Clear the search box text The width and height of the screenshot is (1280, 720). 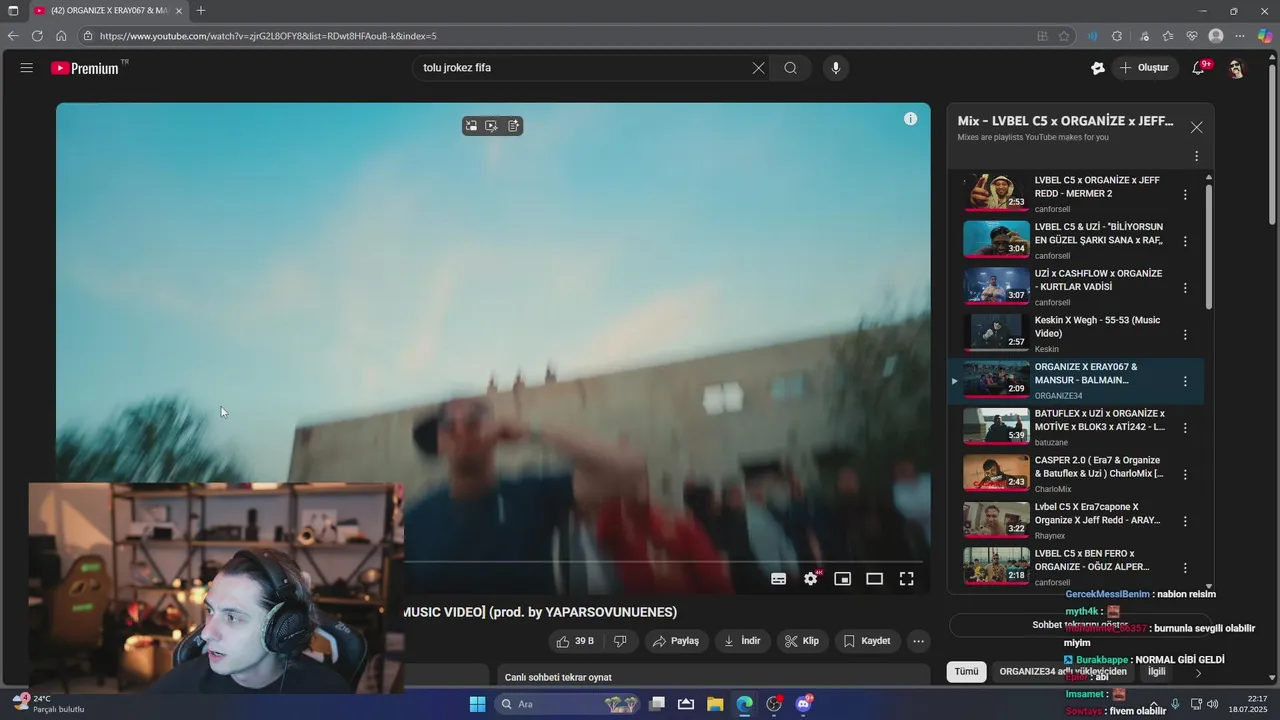tap(758, 68)
